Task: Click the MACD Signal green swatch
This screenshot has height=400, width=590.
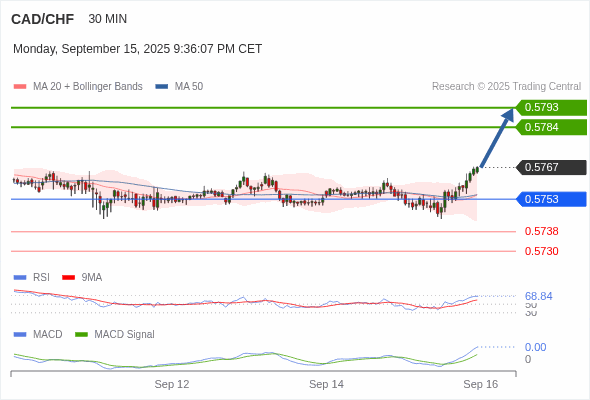Action: [81, 335]
